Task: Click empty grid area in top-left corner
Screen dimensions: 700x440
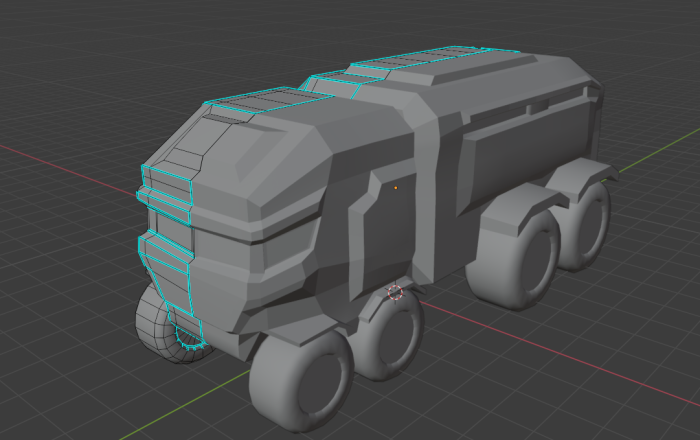Action: pyautogui.click(x=50, y=40)
